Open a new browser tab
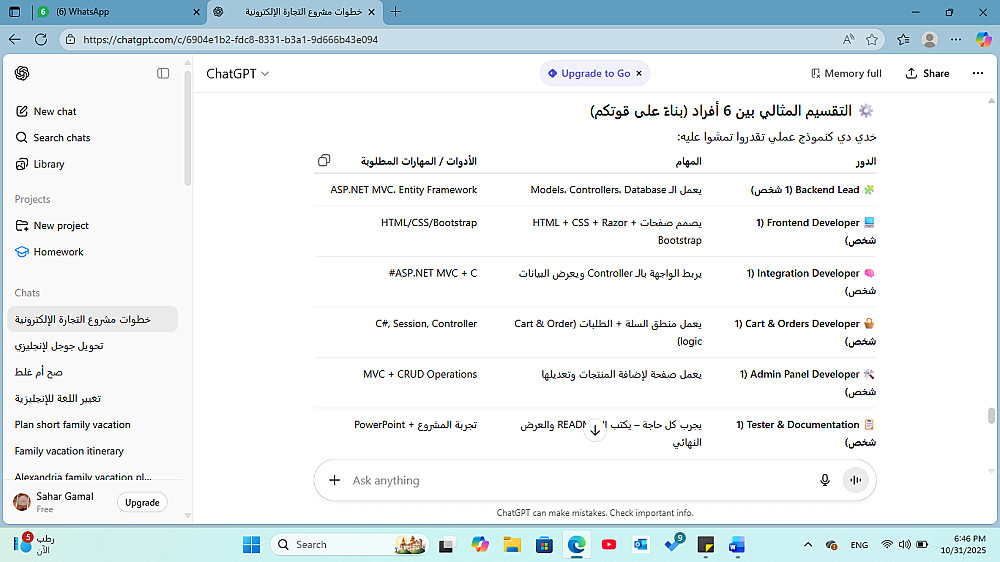 [x=395, y=11]
